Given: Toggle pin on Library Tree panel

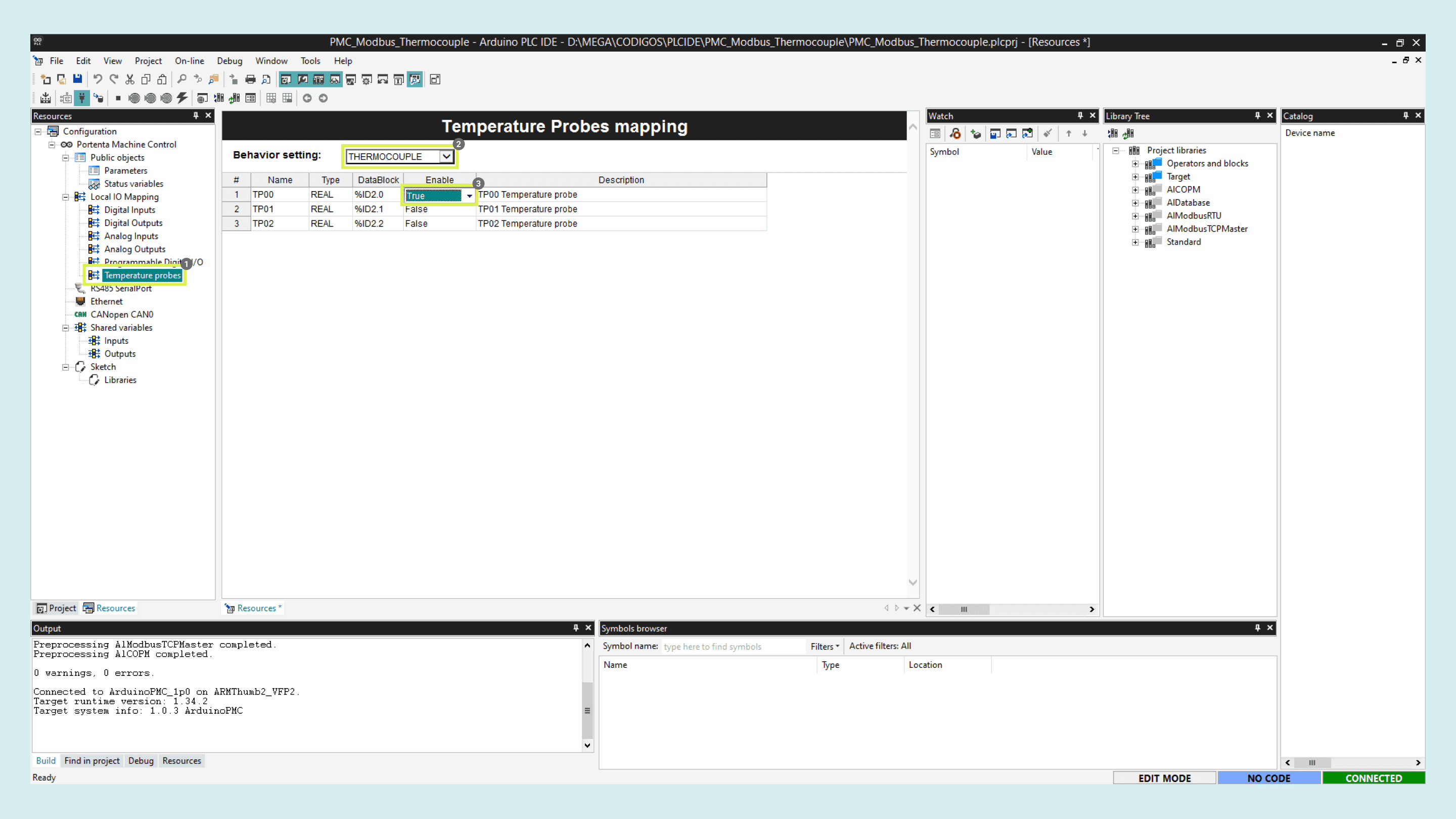Looking at the screenshot, I should click(x=1257, y=116).
